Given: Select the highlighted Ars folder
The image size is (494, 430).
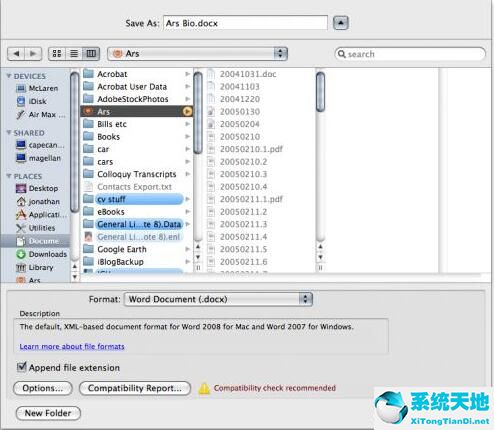Looking at the screenshot, I should click(x=136, y=111).
